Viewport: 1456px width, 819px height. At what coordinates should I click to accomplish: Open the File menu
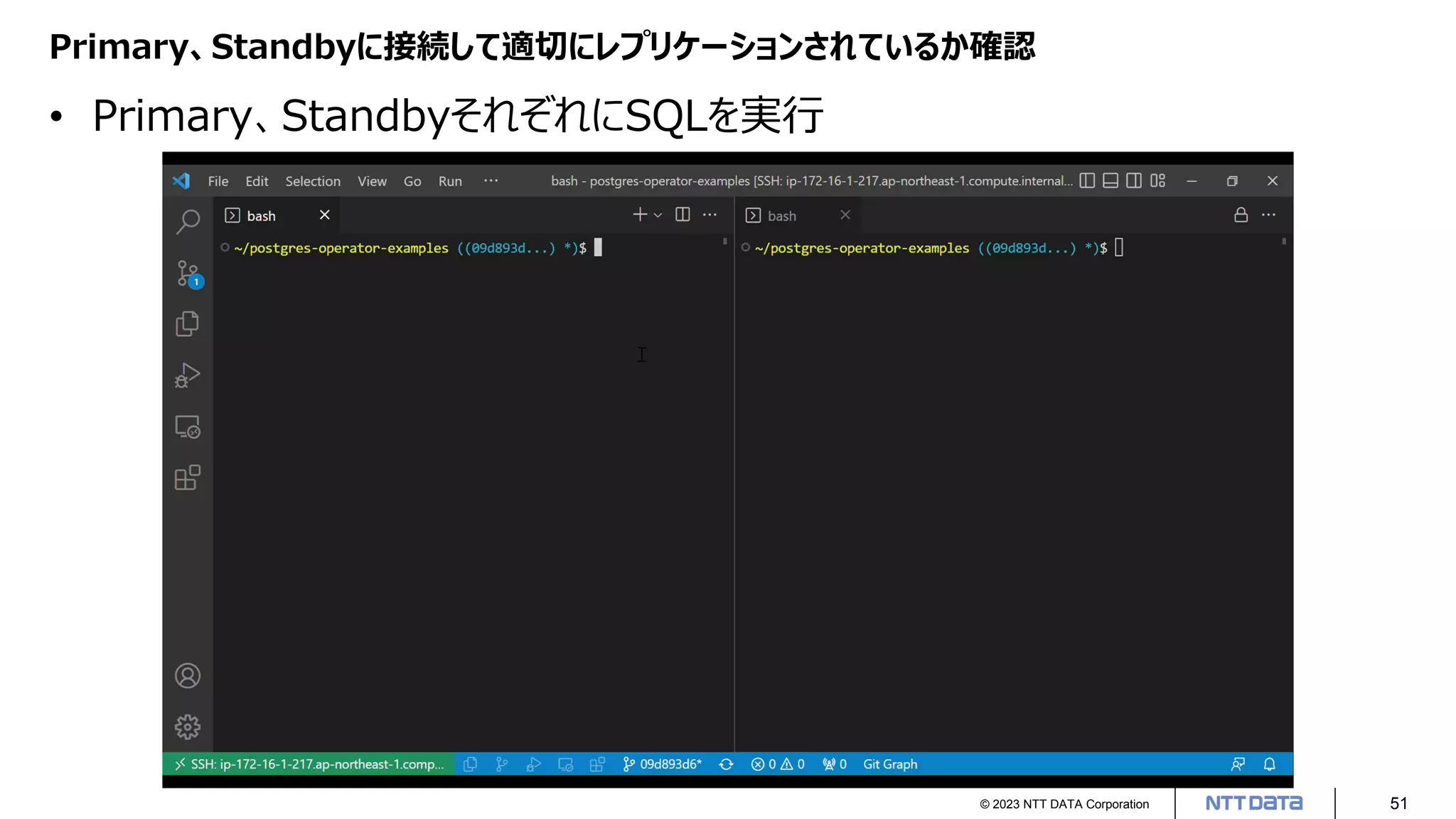click(x=218, y=181)
